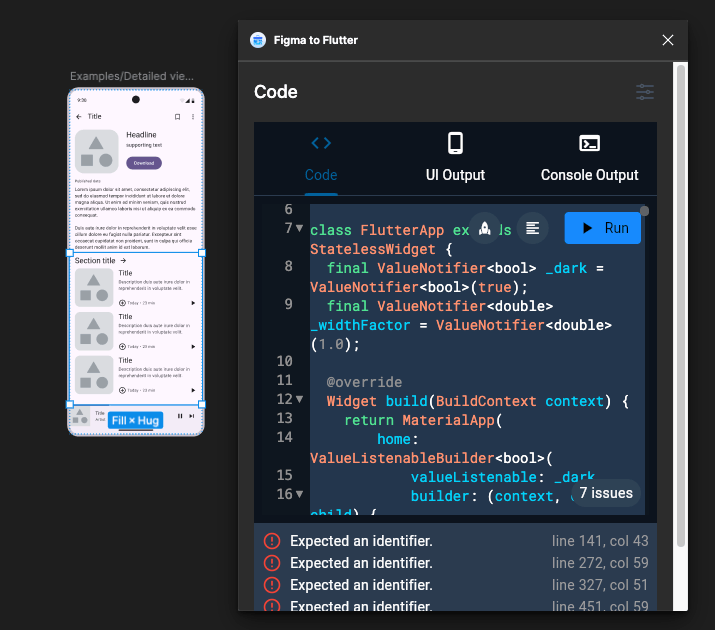Click the error icon for line 272
The height and width of the screenshot is (630, 715).
(272, 563)
